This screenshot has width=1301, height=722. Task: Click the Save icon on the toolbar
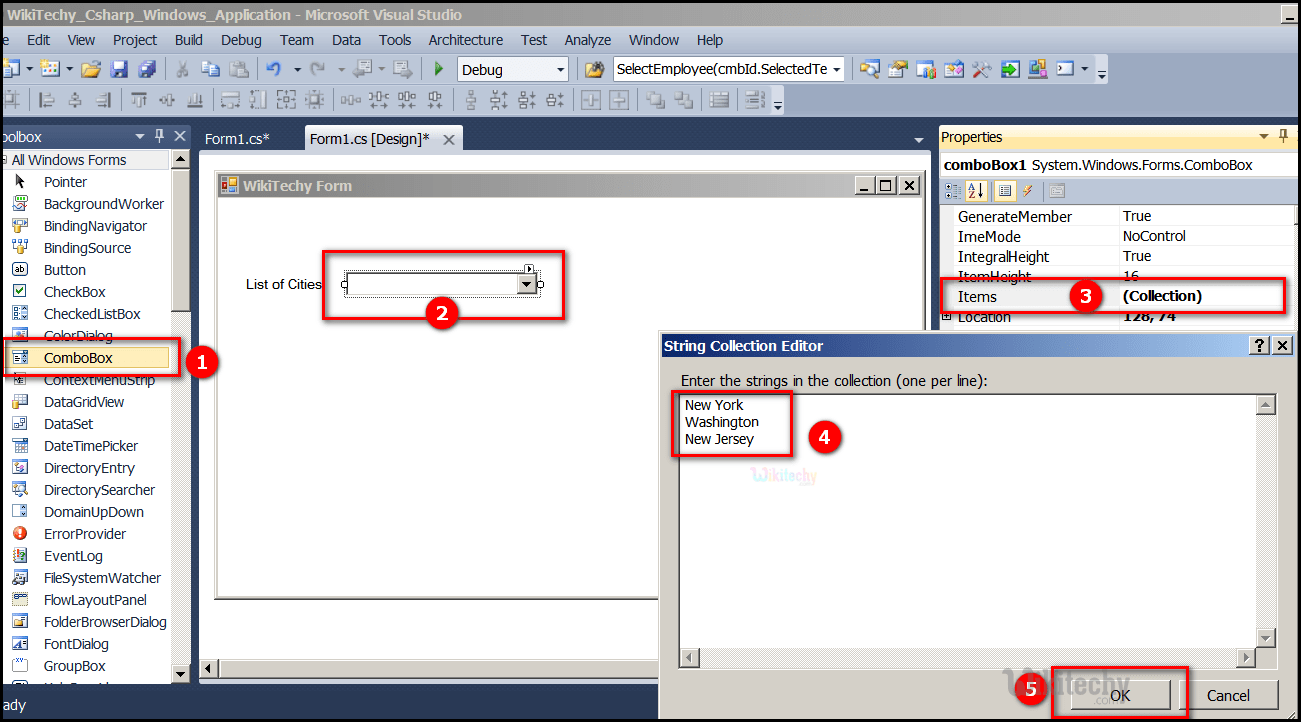pyautogui.click(x=120, y=68)
